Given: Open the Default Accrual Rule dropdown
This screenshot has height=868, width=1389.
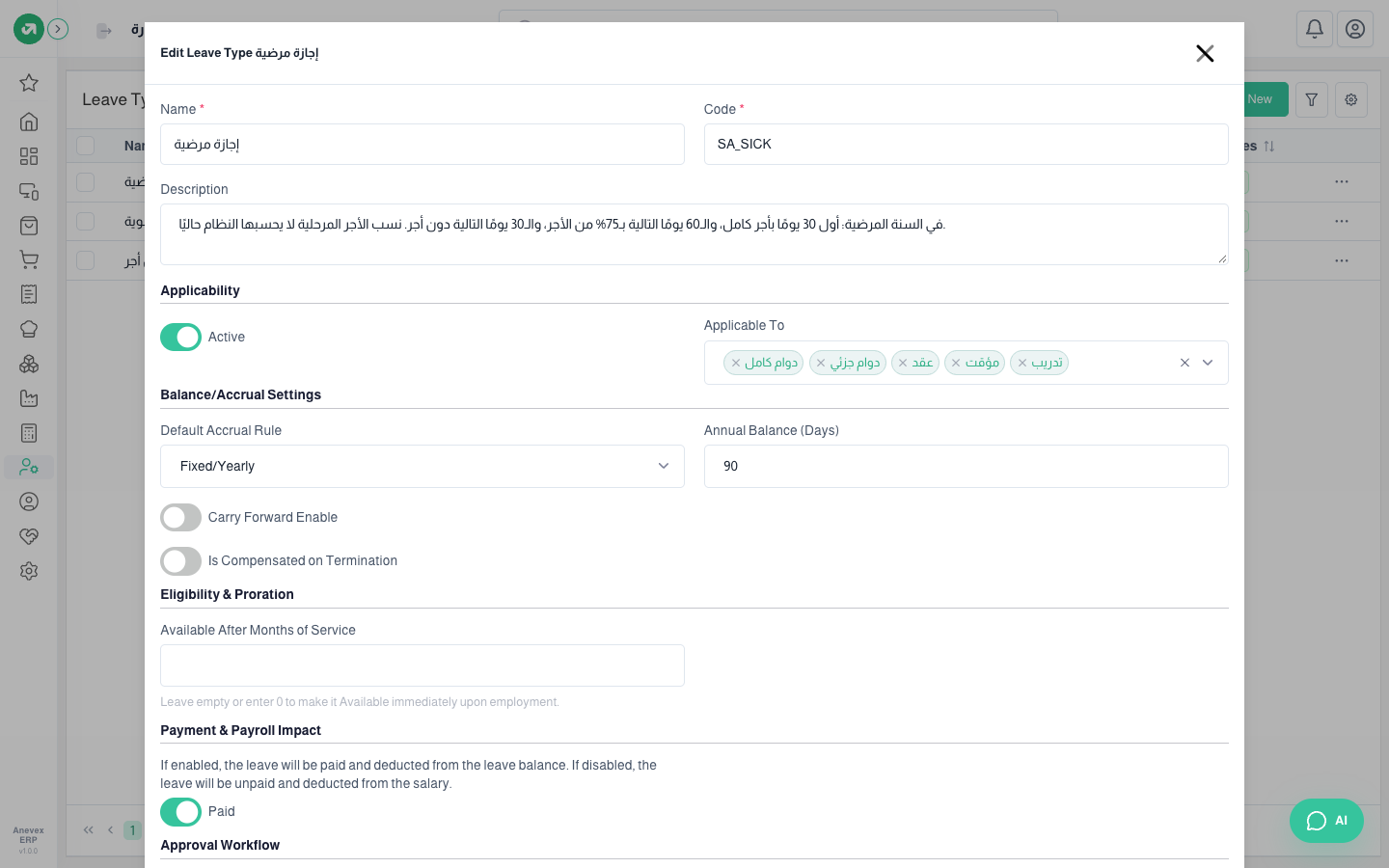Looking at the screenshot, I should [x=422, y=466].
